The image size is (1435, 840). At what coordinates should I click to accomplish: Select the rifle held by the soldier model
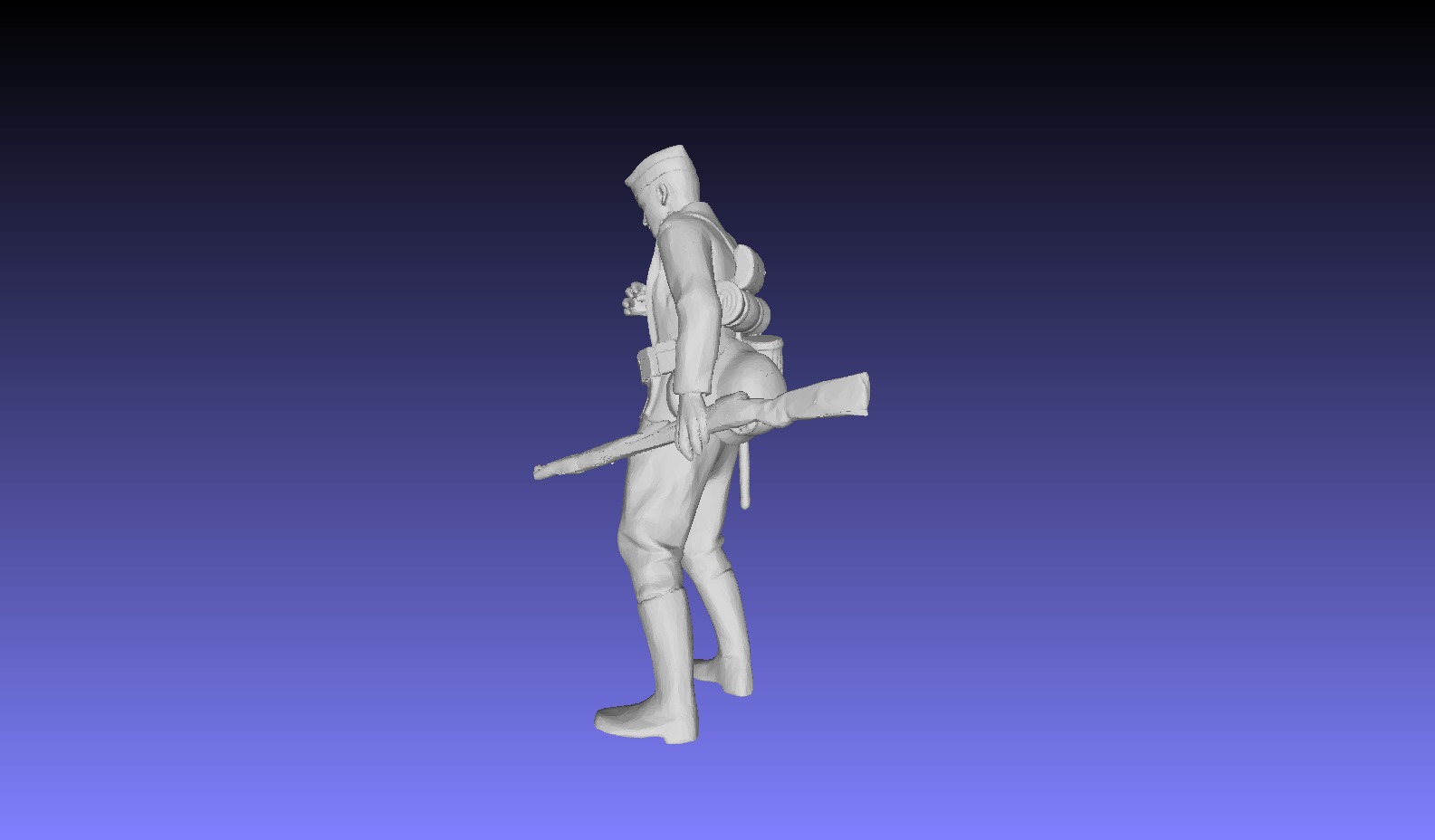[x=702, y=425]
